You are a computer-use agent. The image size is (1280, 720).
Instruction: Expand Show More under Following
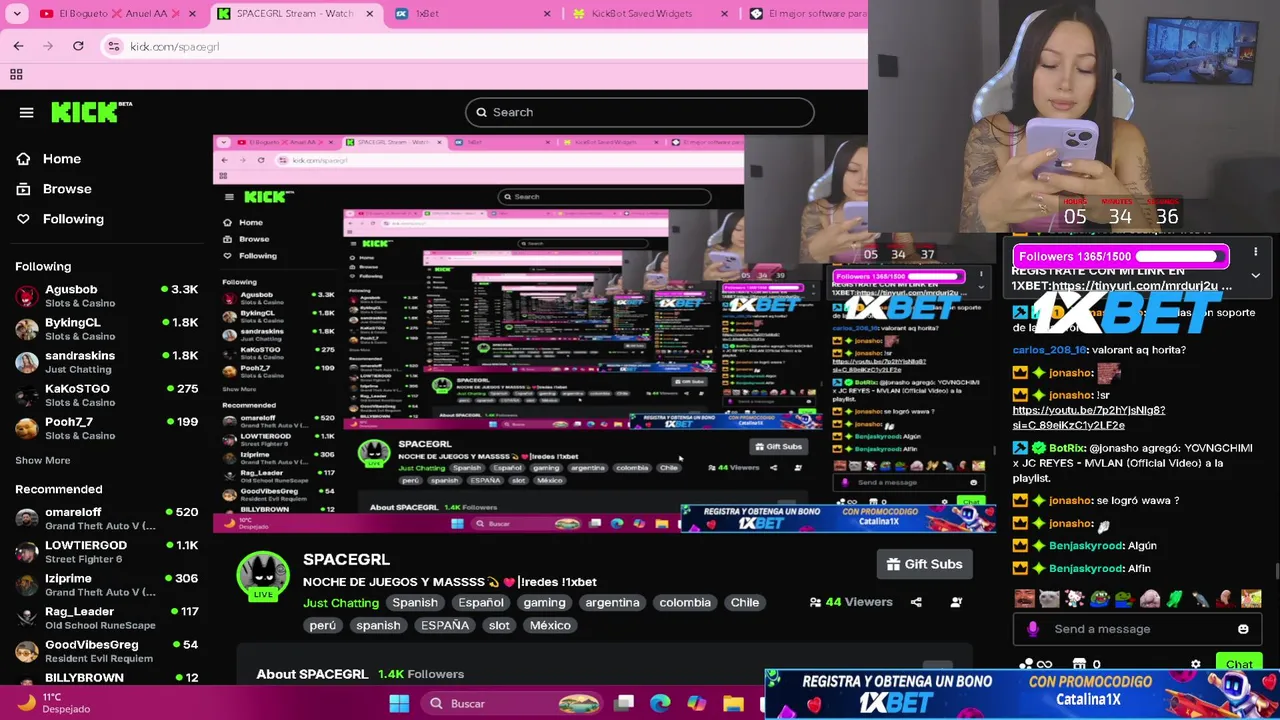43,460
